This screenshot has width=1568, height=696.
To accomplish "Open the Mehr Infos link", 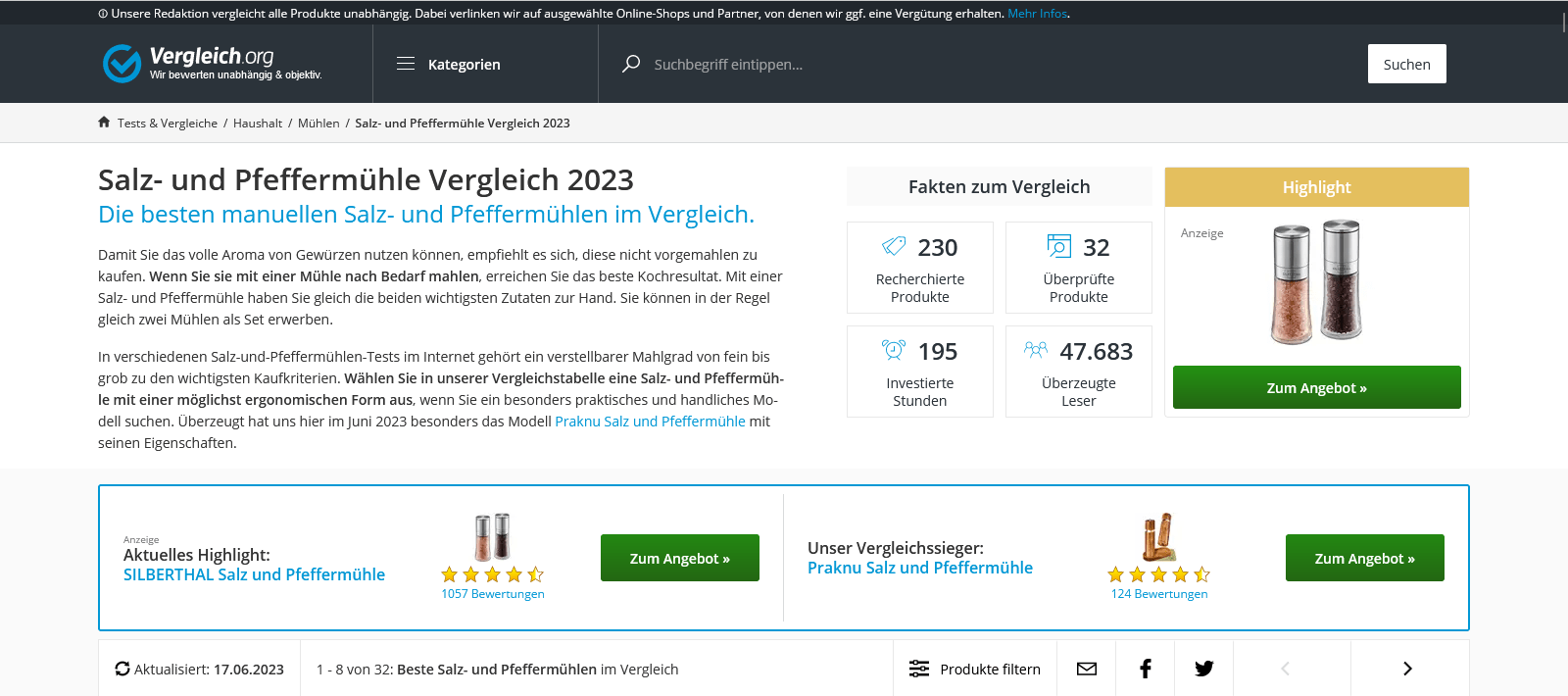I will 1038,14.
